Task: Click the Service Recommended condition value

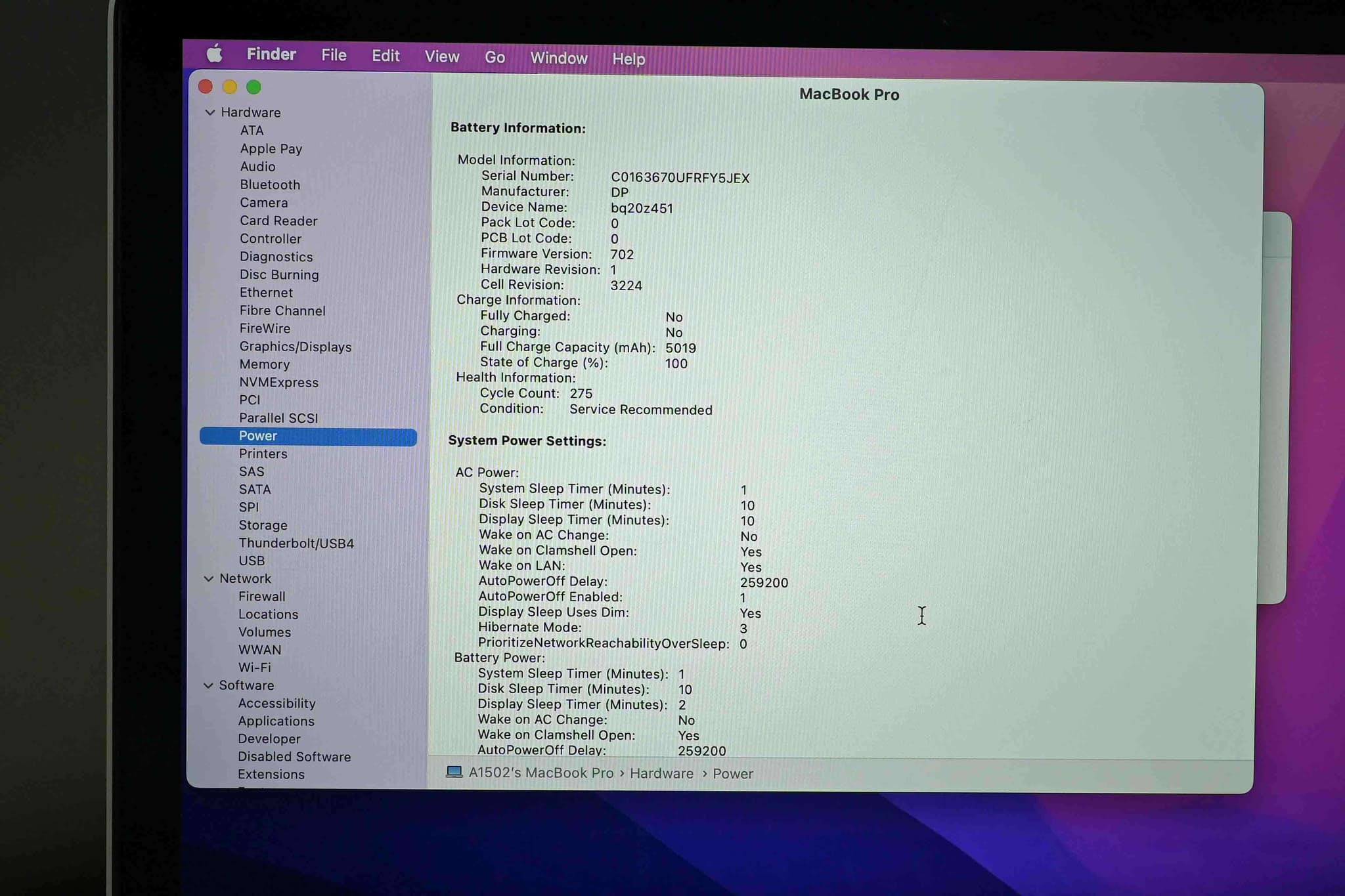Action: [x=640, y=410]
